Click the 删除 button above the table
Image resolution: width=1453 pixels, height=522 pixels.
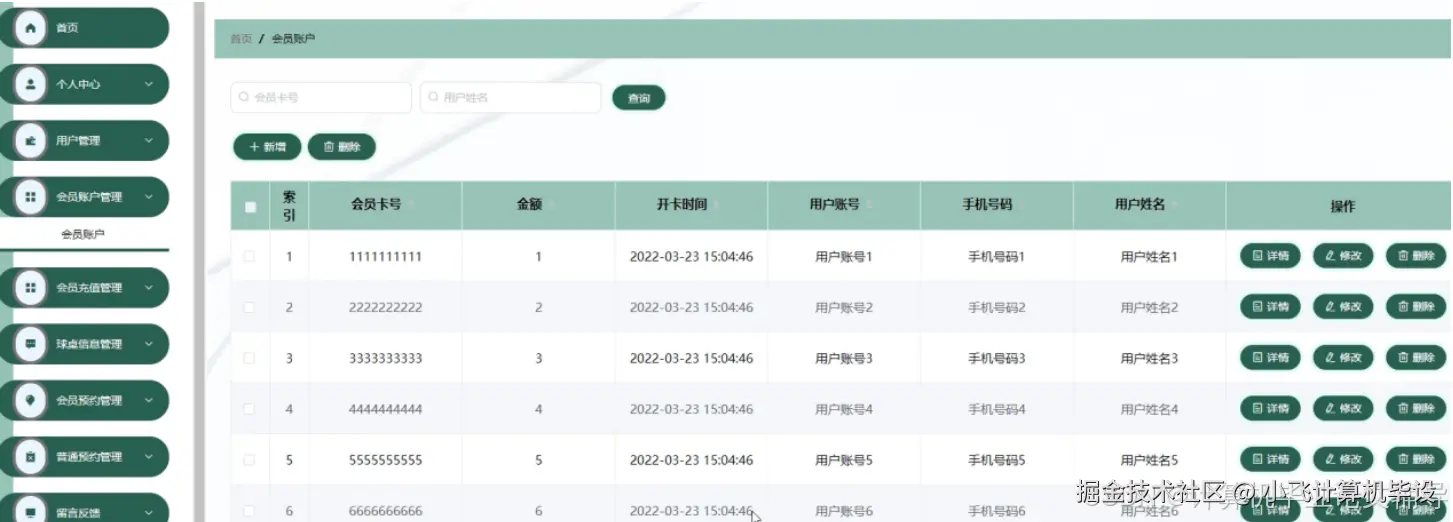tap(341, 147)
